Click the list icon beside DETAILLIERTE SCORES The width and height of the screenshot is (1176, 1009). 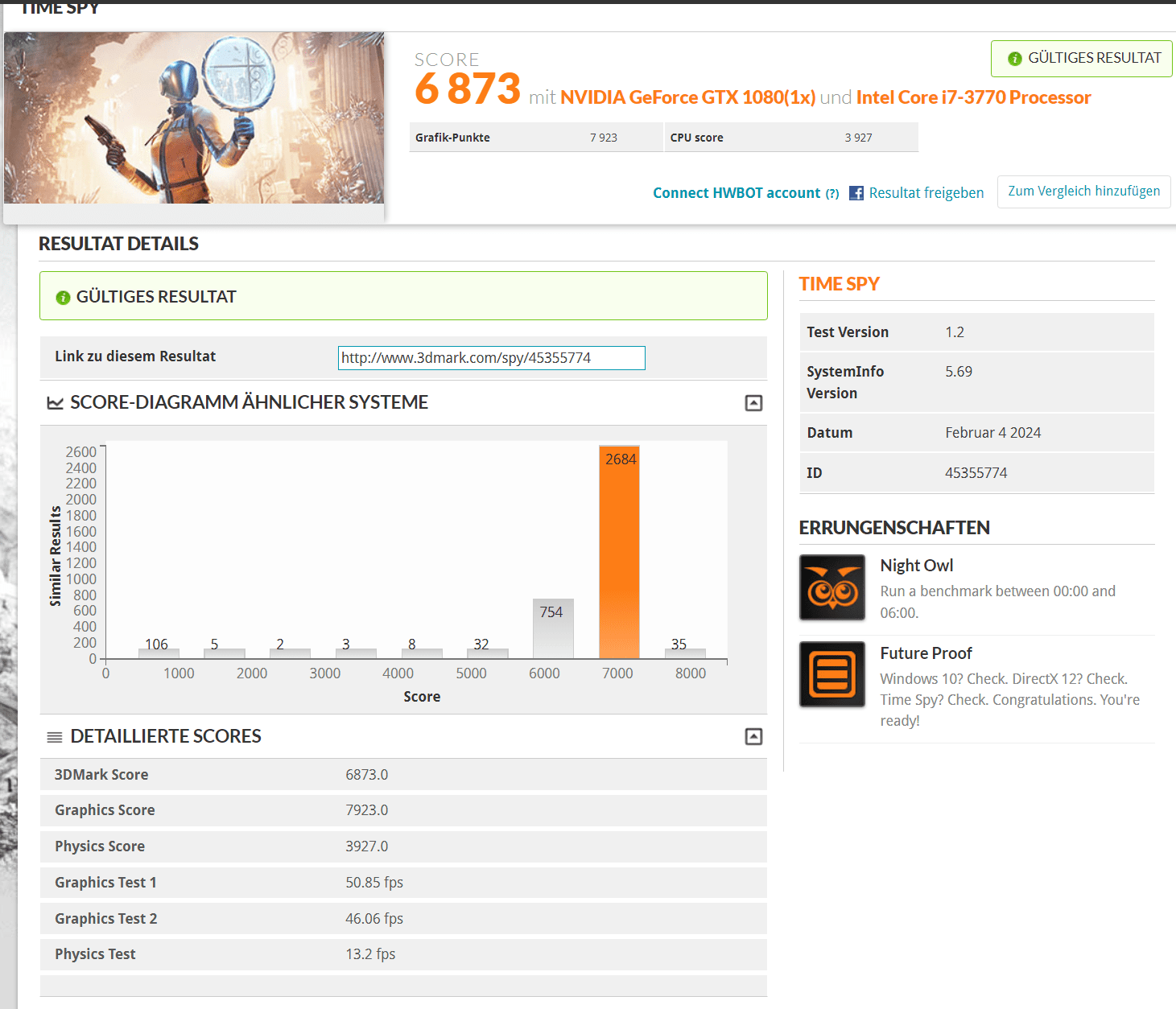pos(55,737)
